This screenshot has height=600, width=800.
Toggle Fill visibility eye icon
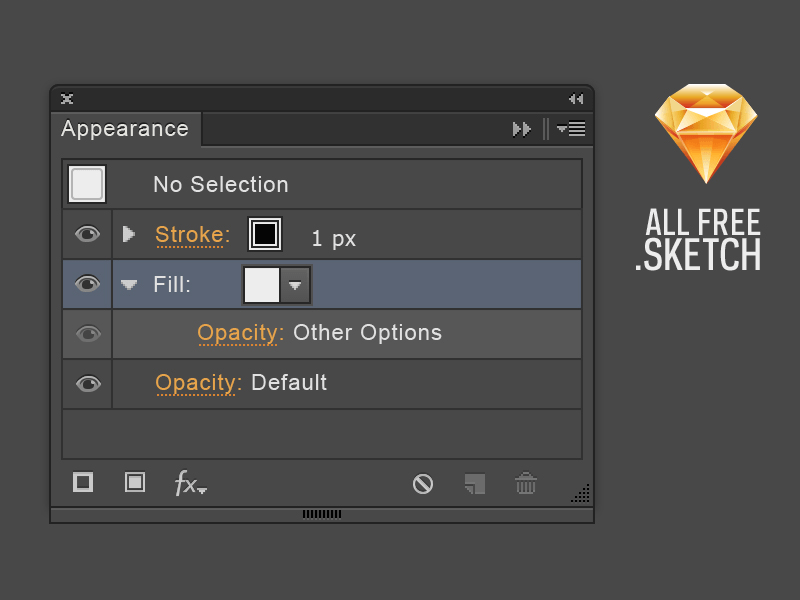coord(87,284)
